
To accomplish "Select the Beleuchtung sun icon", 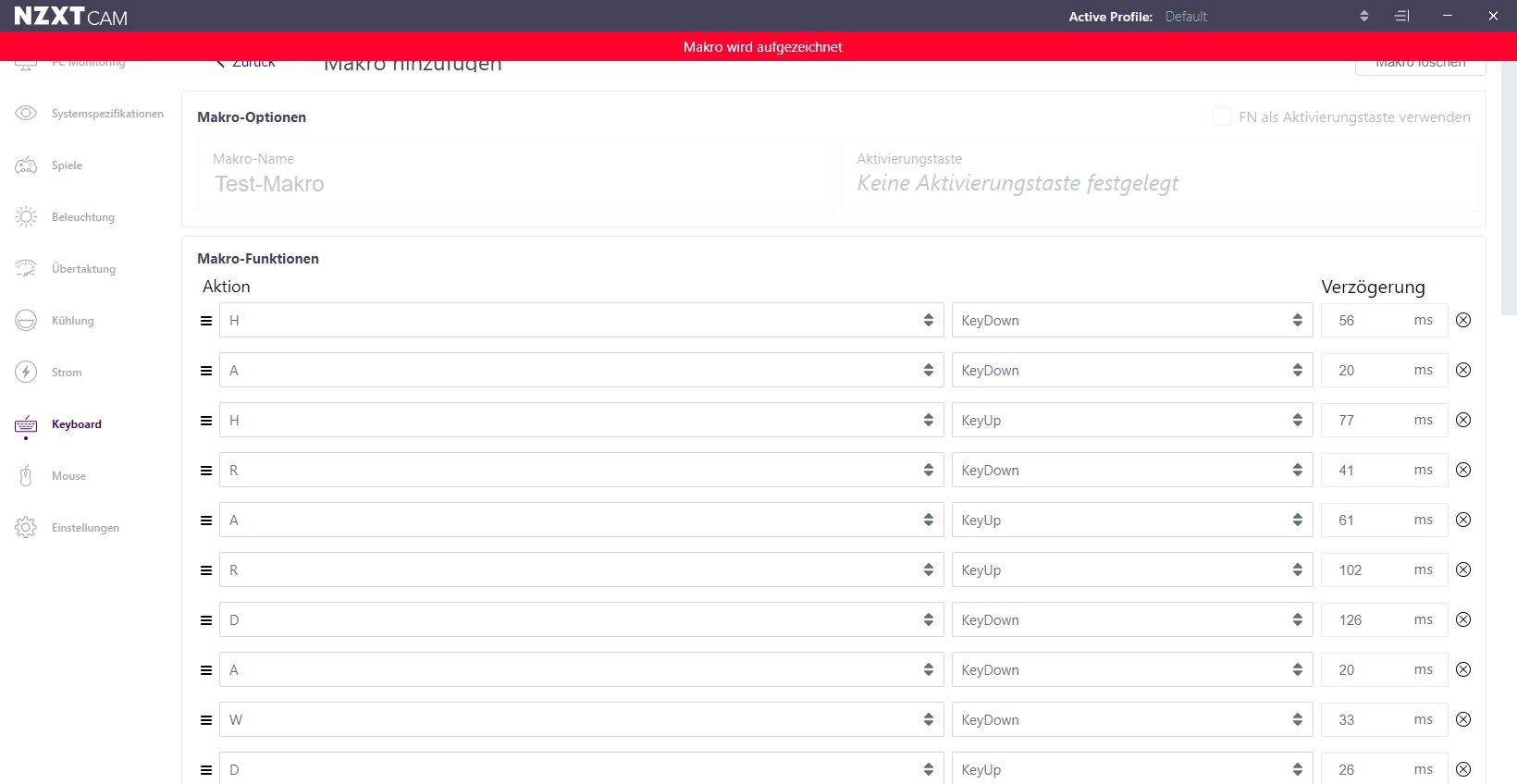I will tap(26, 217).
